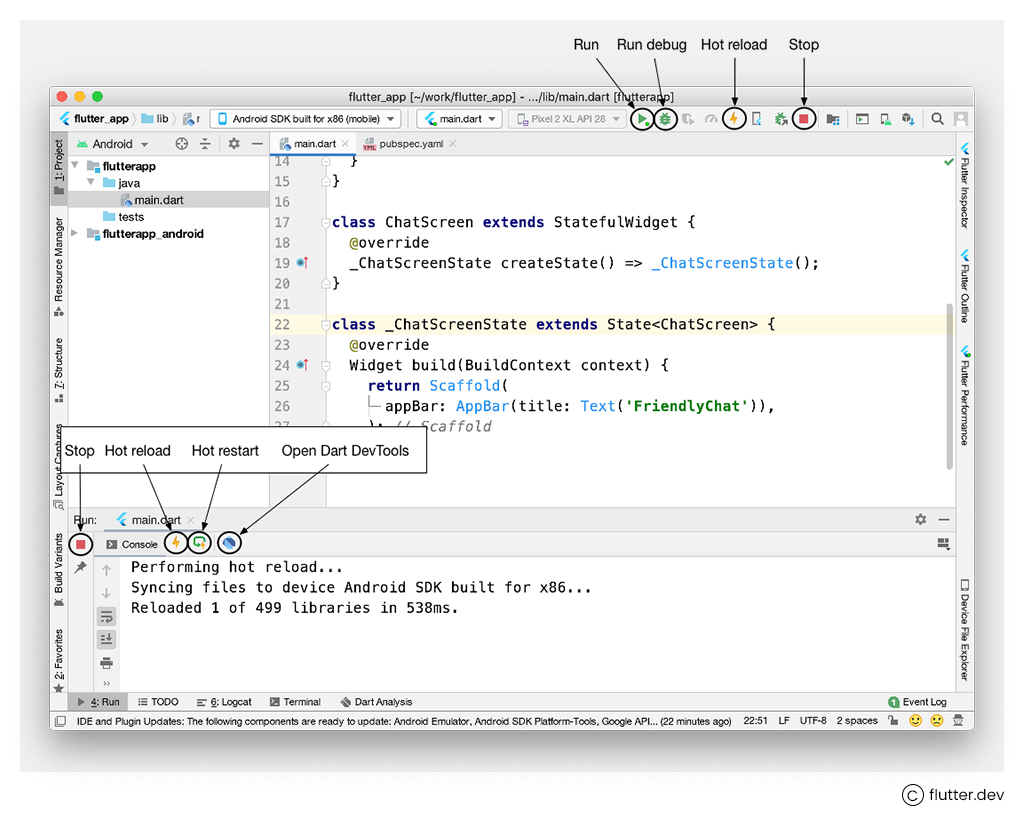Open the Flutter Outline side panel

[x=965, y=286]
